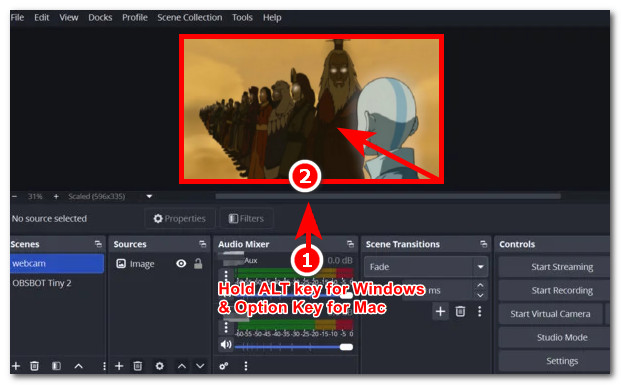Open Audio Mixer bottom options menu
Viewport: 621px width, 385px height.
(246, 366)
